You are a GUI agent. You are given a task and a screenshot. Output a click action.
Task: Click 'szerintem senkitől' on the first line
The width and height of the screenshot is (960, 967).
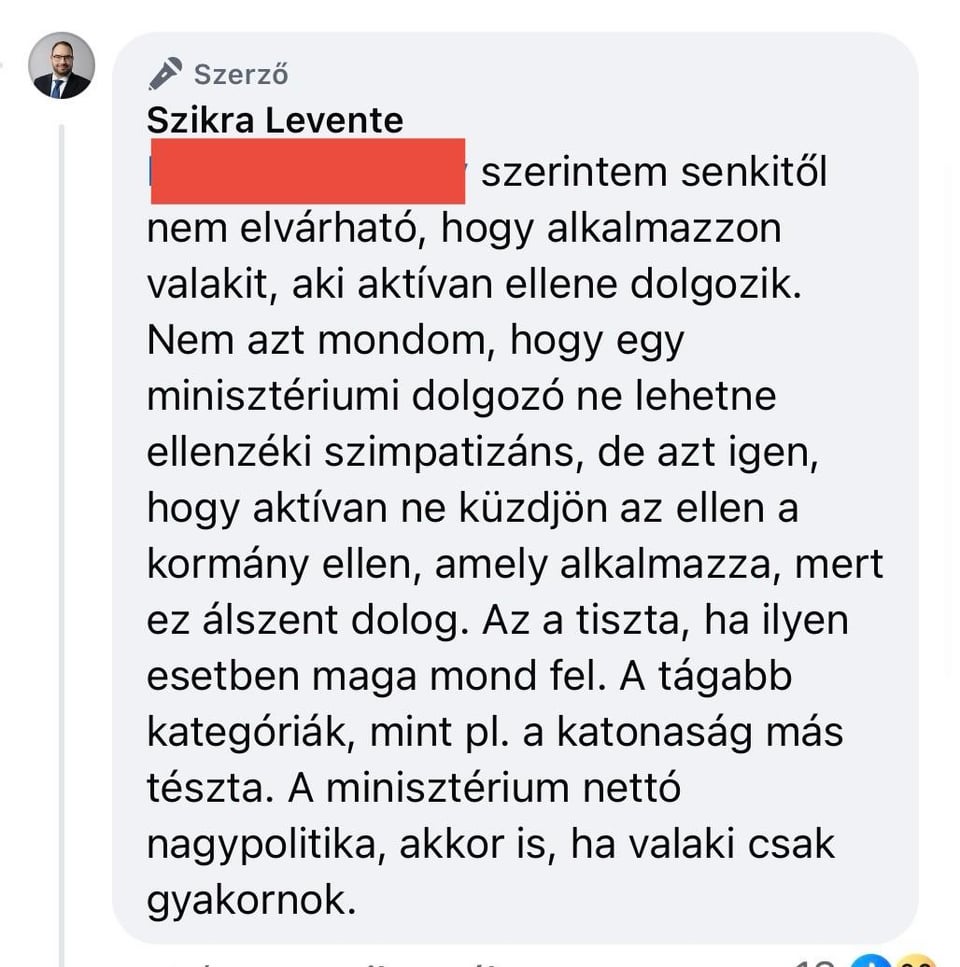654,171
